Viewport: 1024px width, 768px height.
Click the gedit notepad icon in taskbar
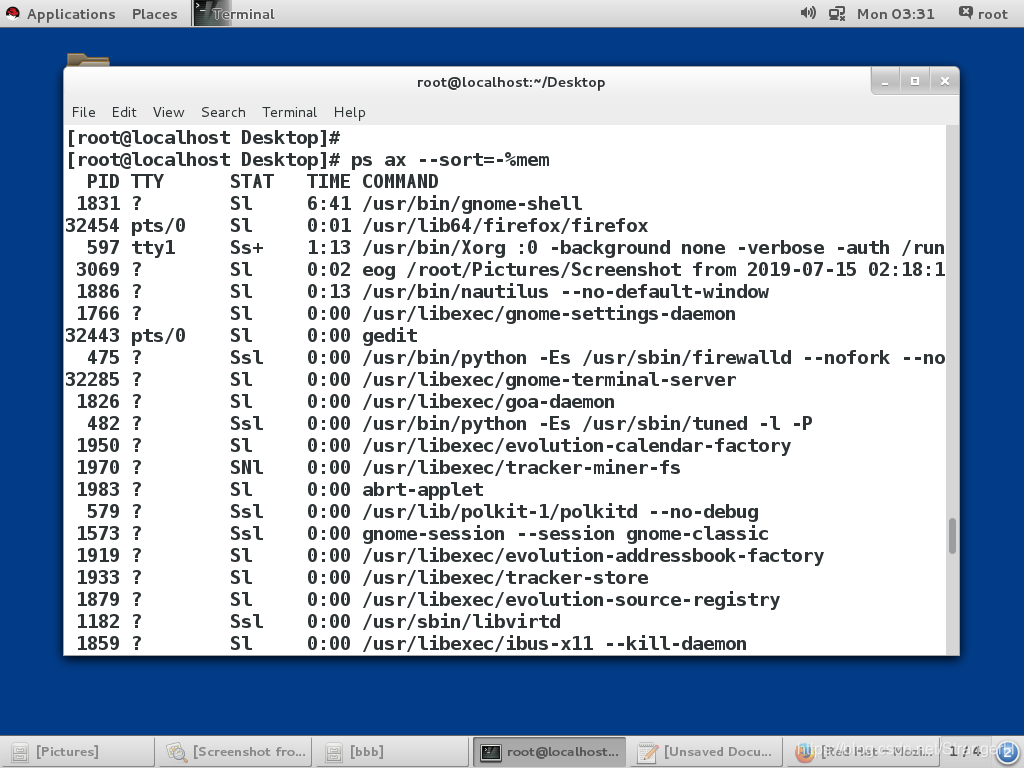pyautogui.click(x=647, y=752)
